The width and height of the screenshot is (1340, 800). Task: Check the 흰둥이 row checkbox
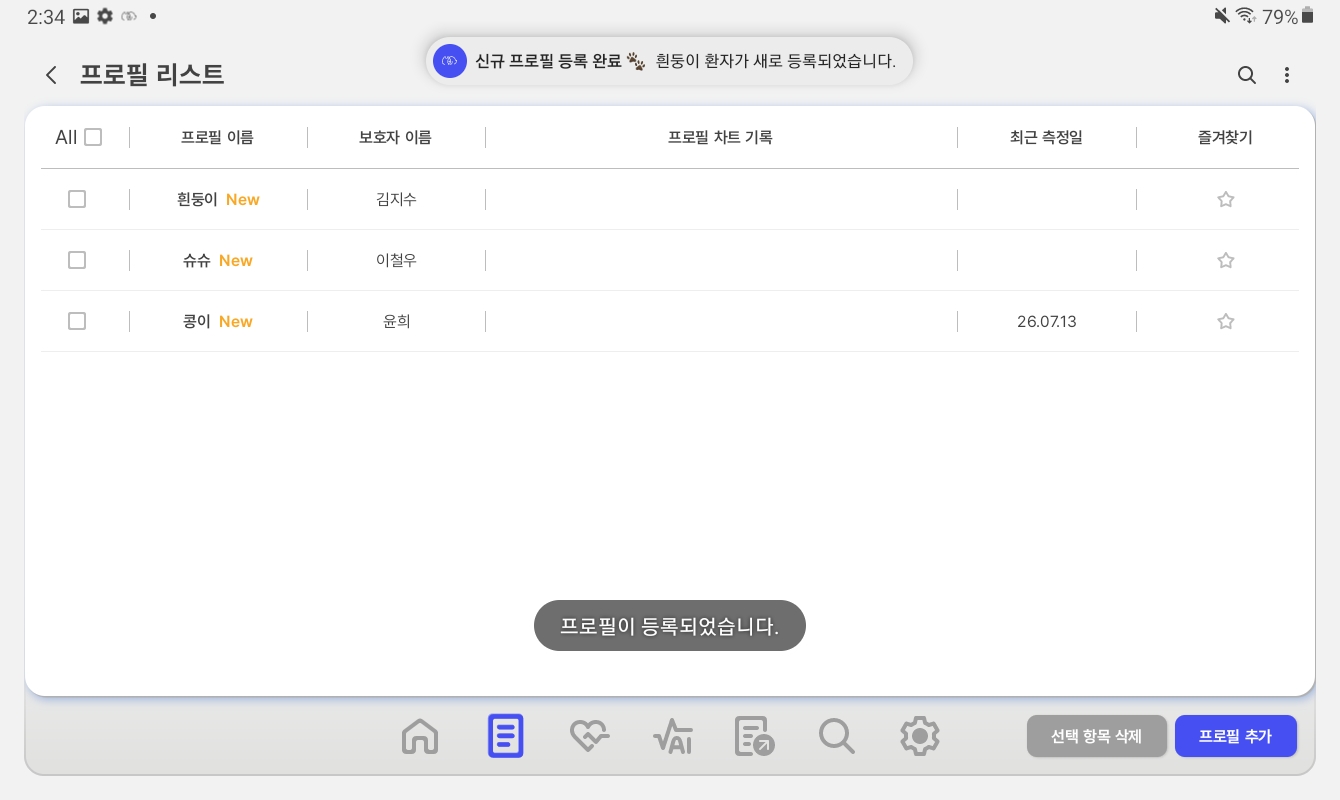pos(77,199)
